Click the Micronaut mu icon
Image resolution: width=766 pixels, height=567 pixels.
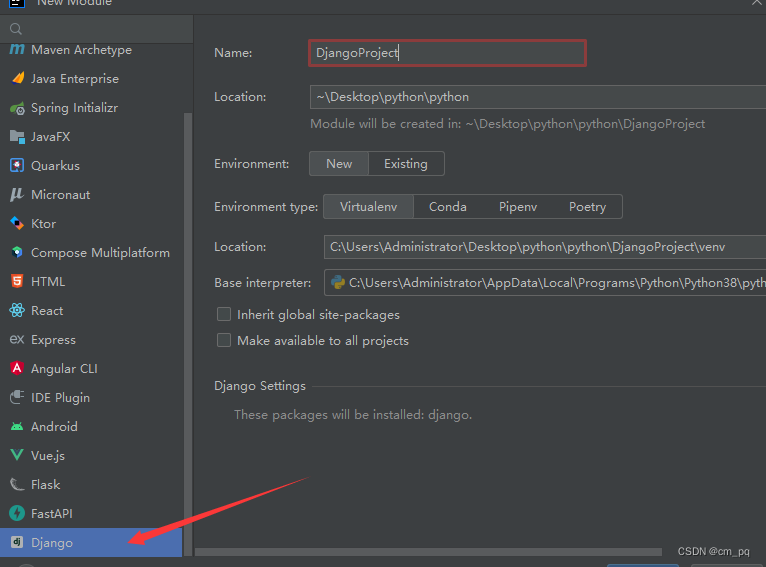click(17, 194)
